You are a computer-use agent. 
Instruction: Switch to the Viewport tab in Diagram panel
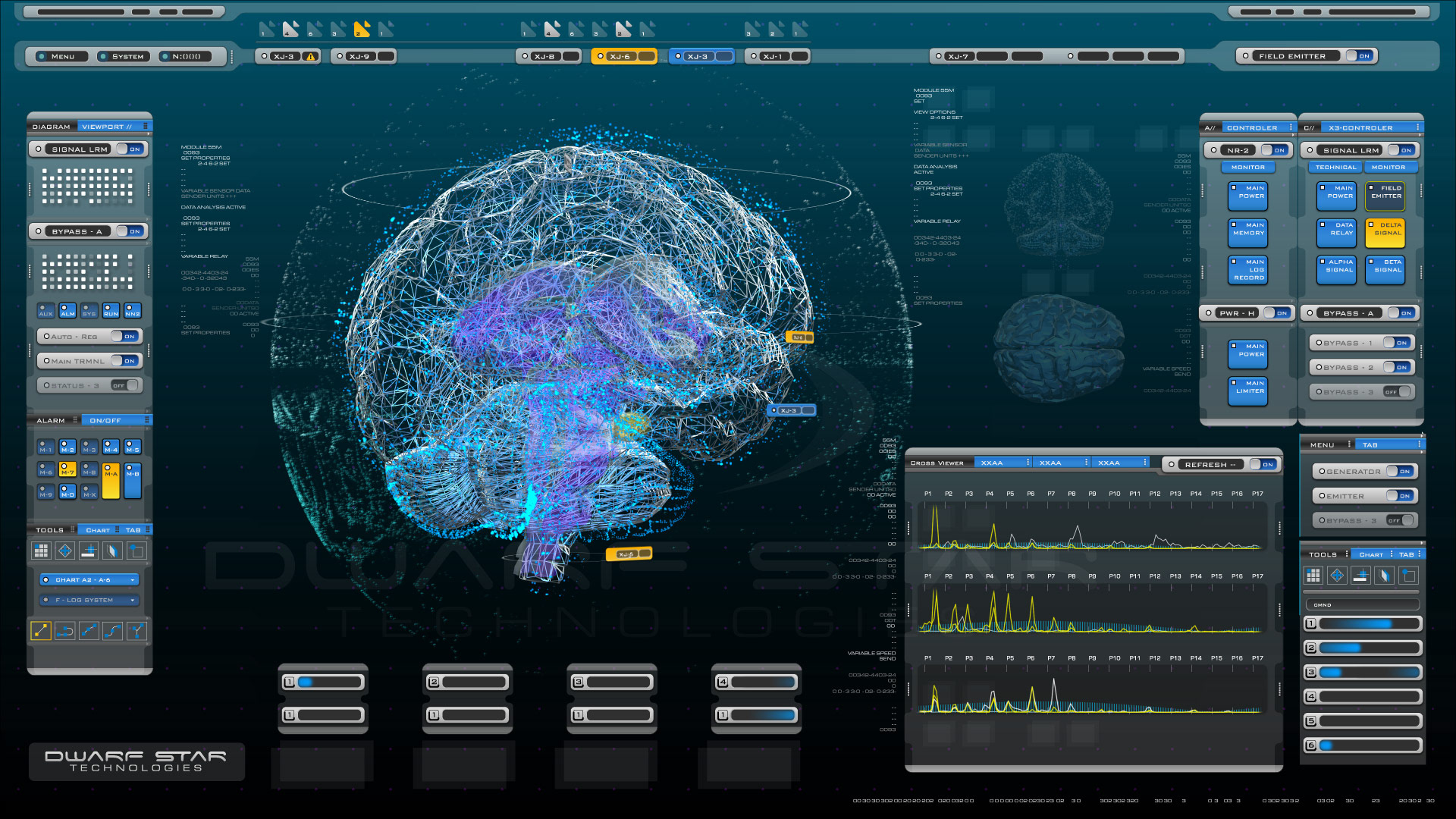coord(108,127)
